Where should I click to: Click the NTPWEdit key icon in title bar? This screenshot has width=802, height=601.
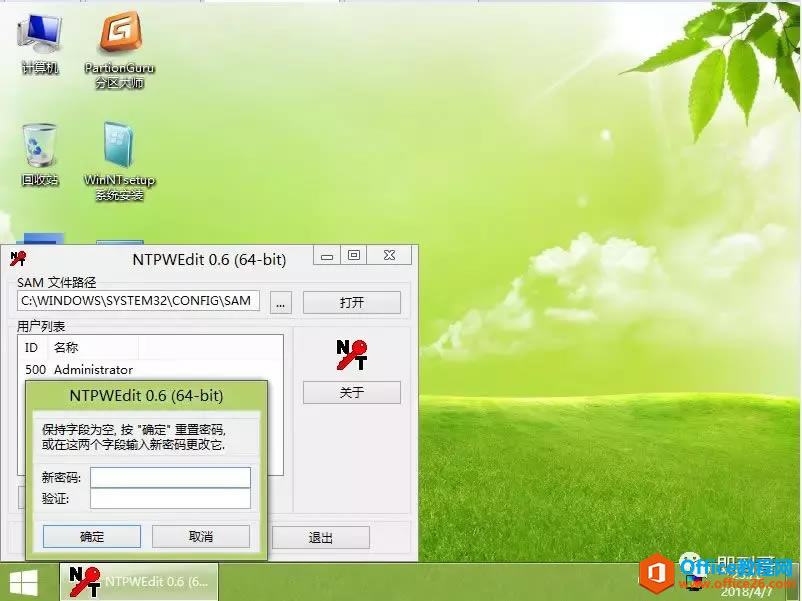pos(18,258)
